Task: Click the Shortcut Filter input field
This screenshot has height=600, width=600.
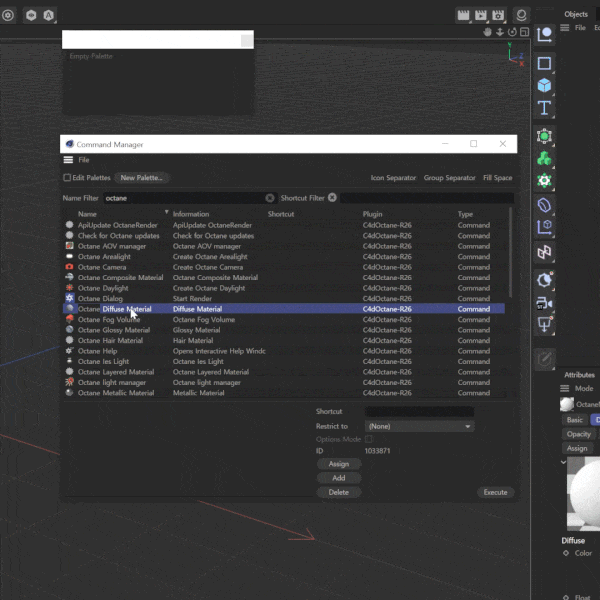Action: [427, 198]
